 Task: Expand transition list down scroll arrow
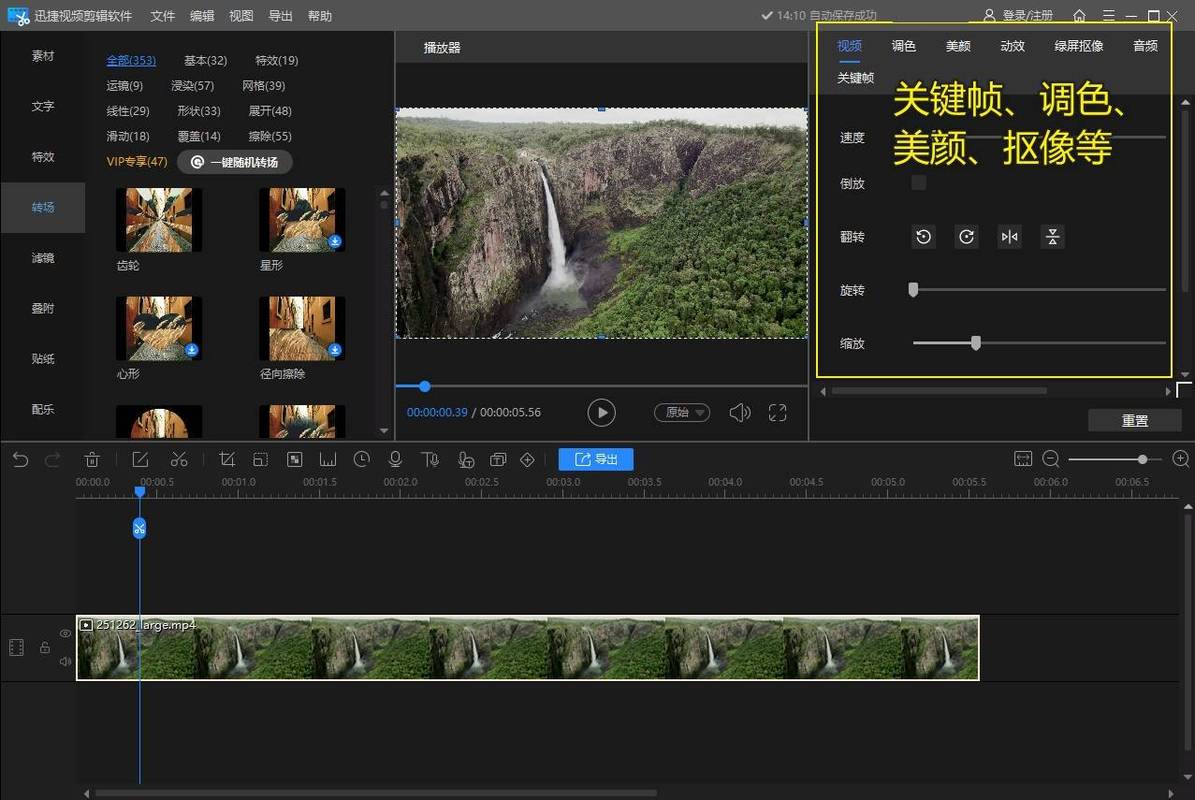pos(384,430)
